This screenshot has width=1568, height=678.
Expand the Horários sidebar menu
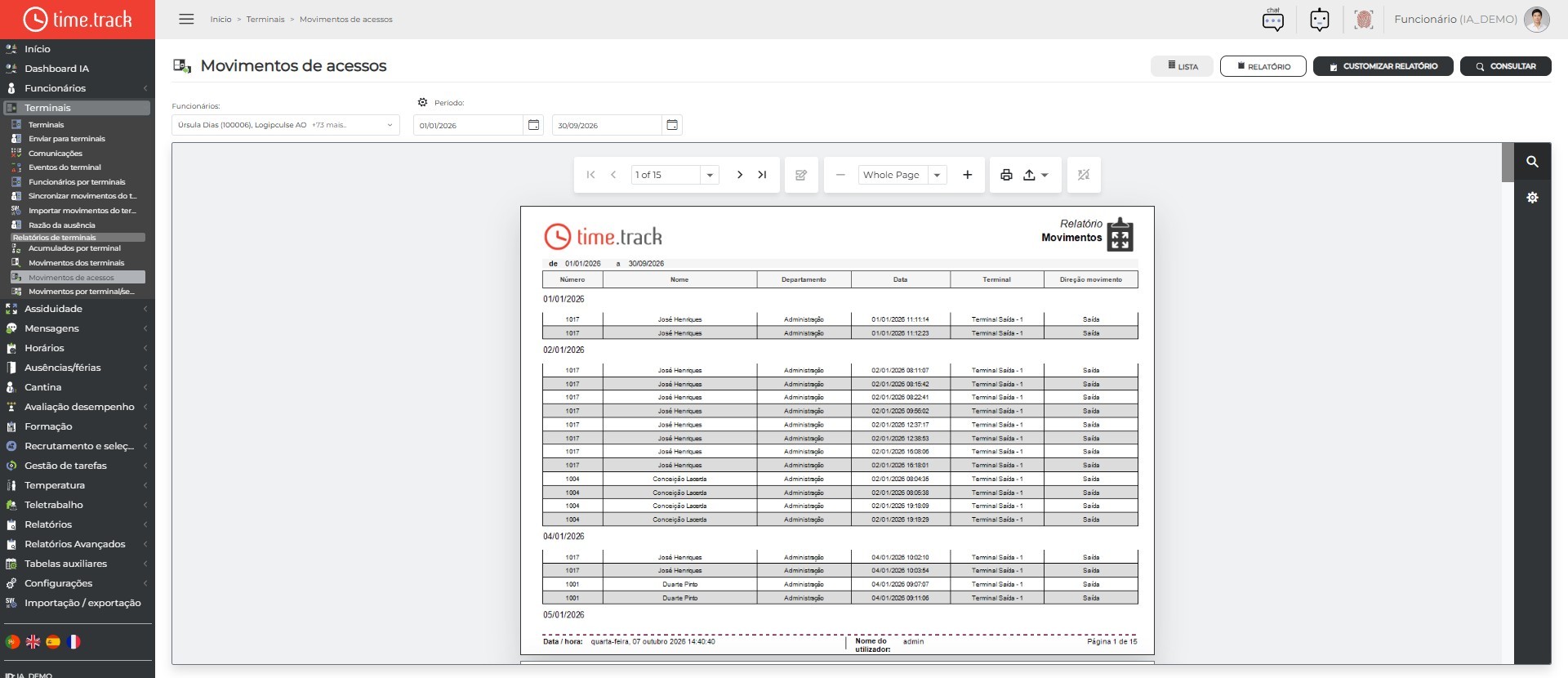pos(78,348)
